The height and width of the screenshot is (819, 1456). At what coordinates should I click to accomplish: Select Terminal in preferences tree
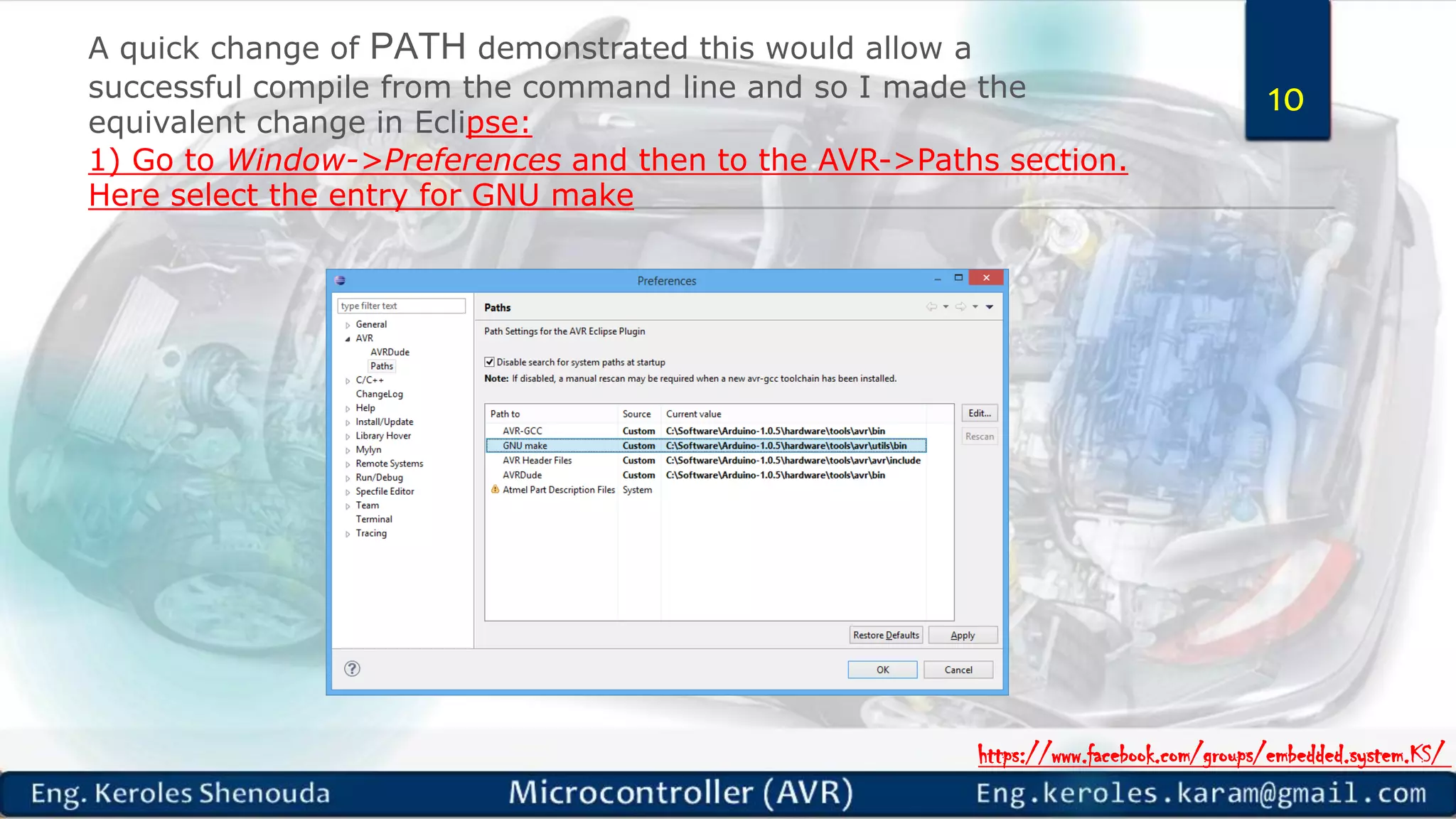click(x=374, y=519)
